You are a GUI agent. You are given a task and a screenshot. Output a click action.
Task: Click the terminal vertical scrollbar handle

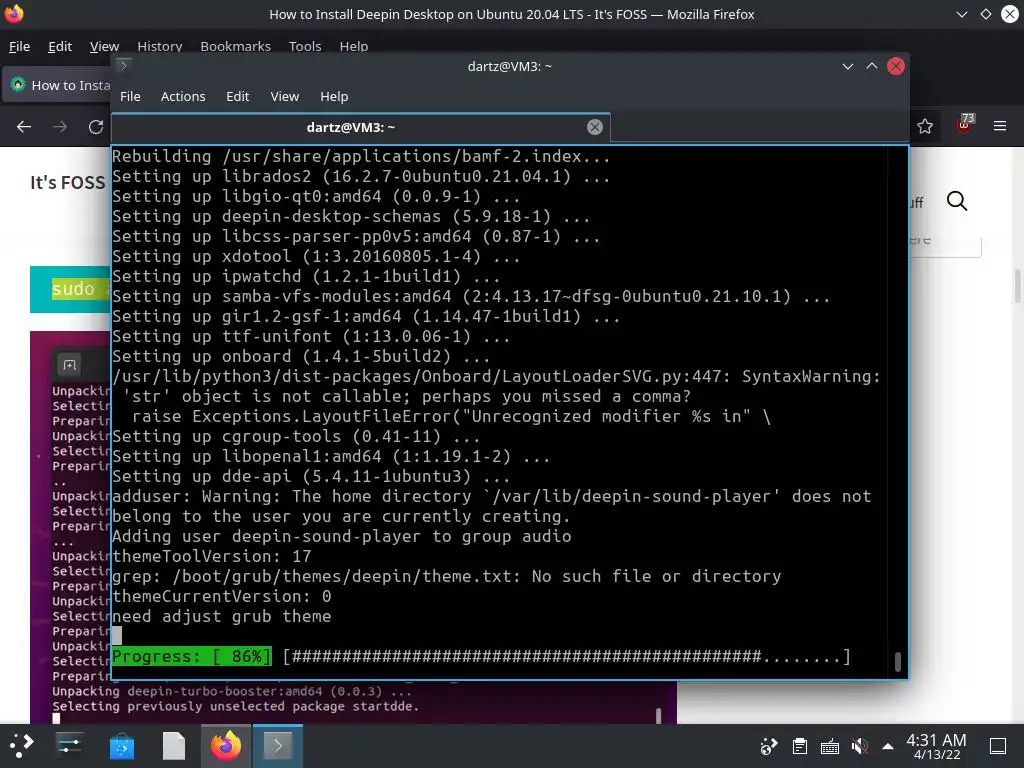pos(898,662)
